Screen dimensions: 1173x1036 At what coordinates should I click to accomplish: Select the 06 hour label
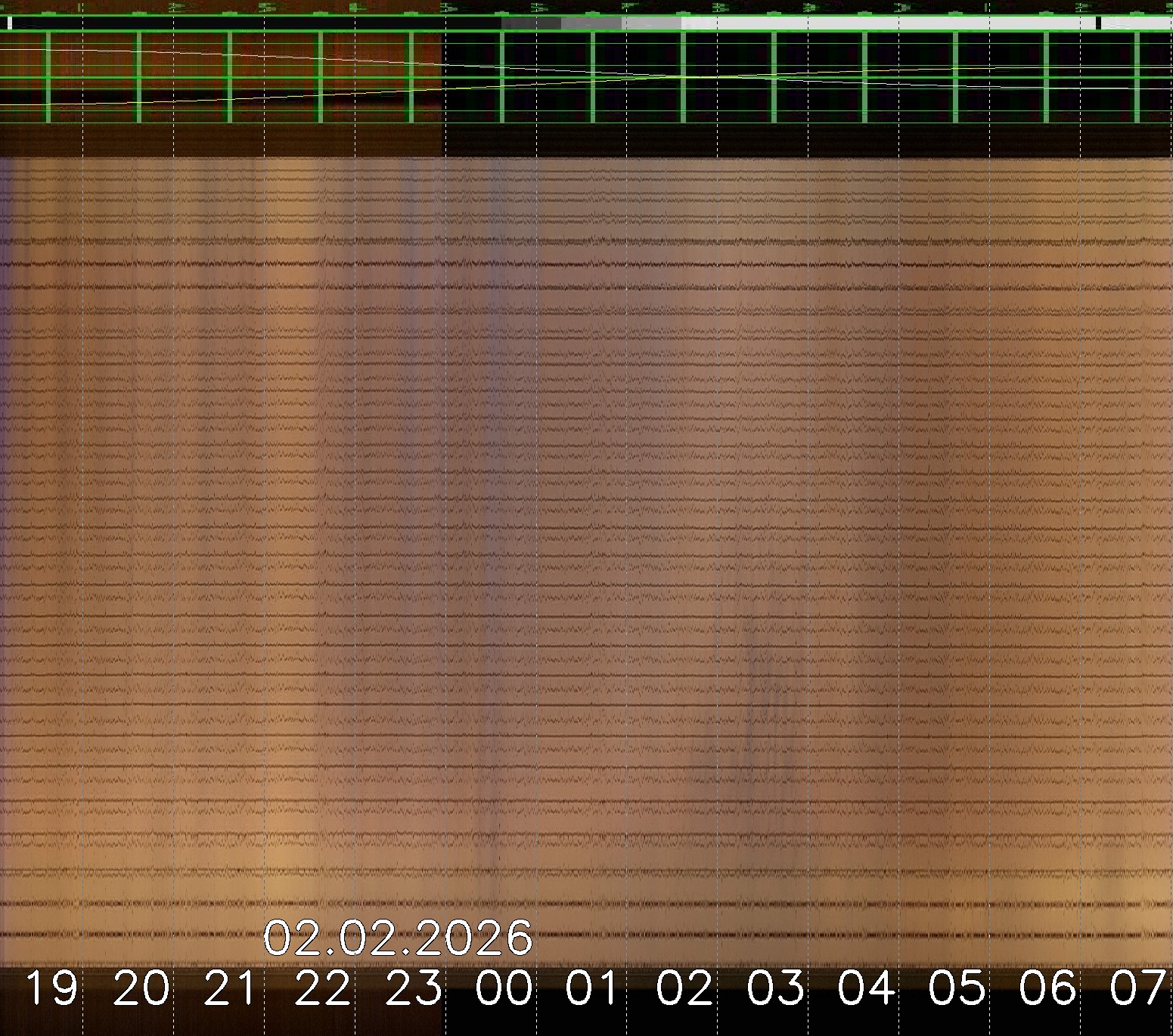[x=1047, y=988]
